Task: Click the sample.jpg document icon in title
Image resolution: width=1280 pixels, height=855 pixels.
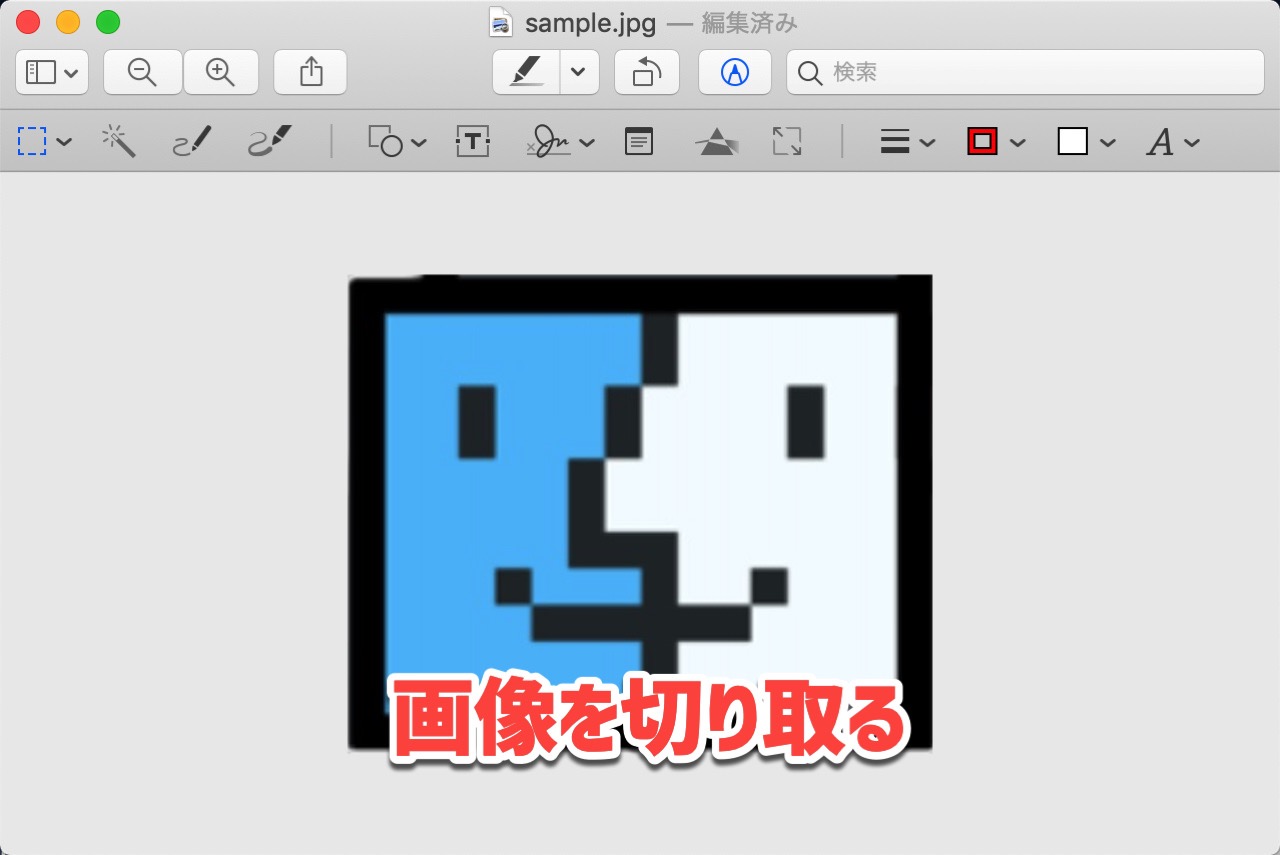Action: 501,22
